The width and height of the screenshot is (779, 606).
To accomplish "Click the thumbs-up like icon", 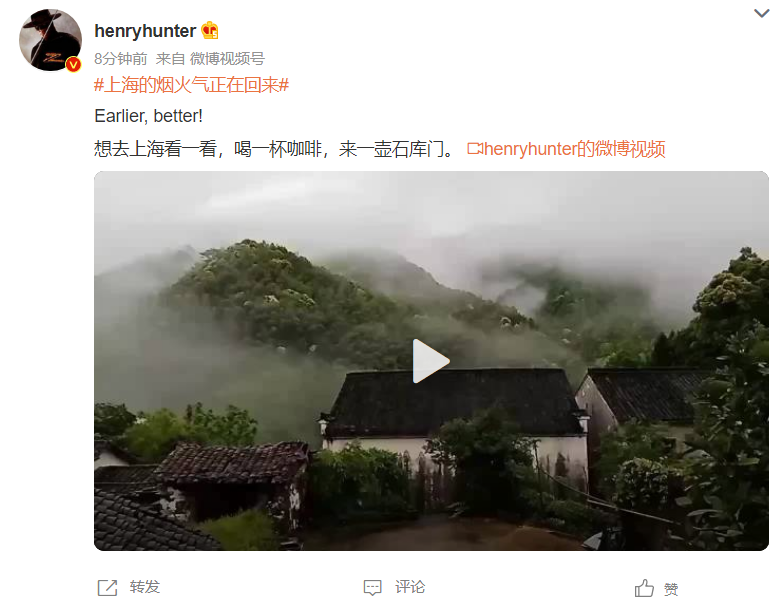I will pyautogui.click(x=644, y=588).
